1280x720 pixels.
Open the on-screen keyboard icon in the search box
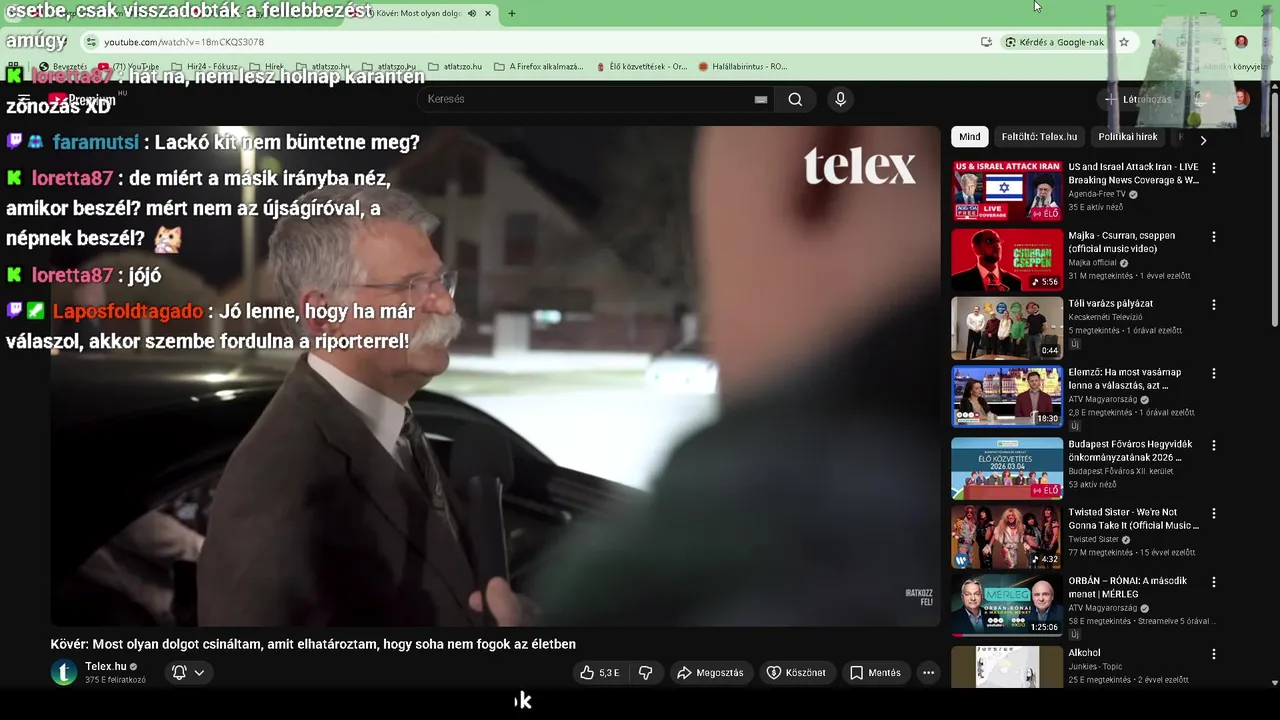pos(761,99)
